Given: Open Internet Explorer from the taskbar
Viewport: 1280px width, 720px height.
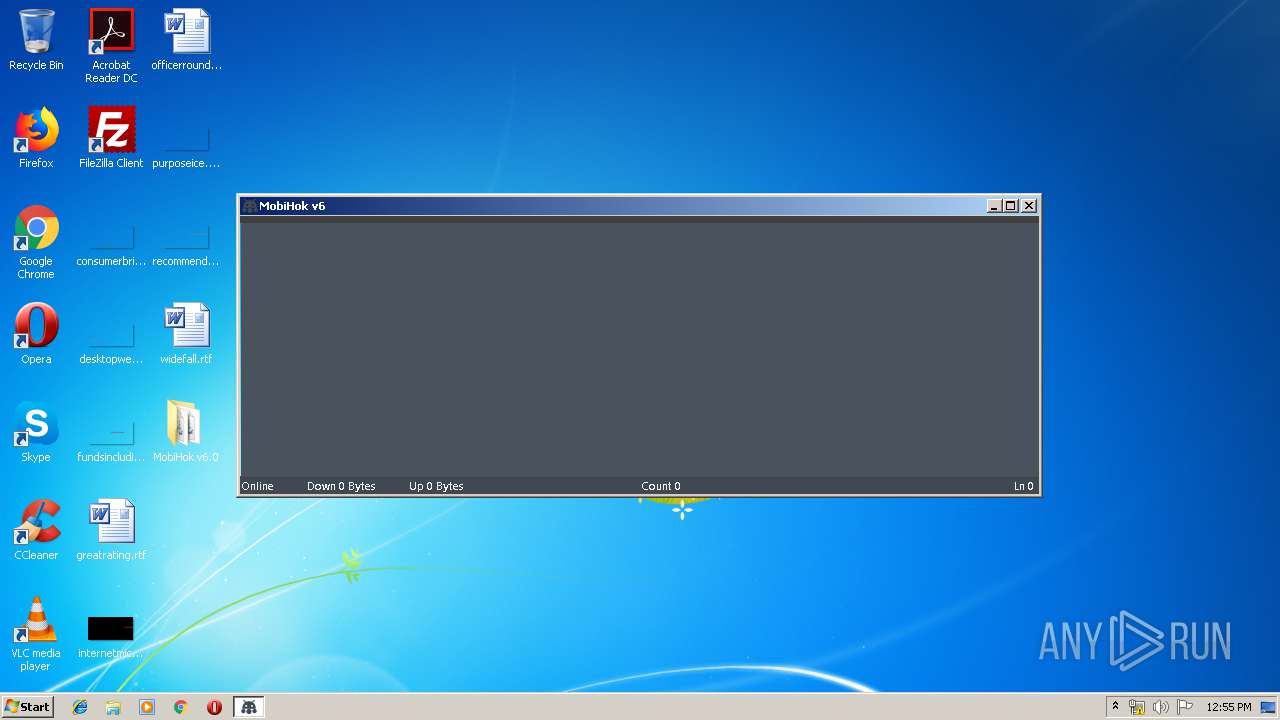Looking at the screenshot, I should 80,707.
